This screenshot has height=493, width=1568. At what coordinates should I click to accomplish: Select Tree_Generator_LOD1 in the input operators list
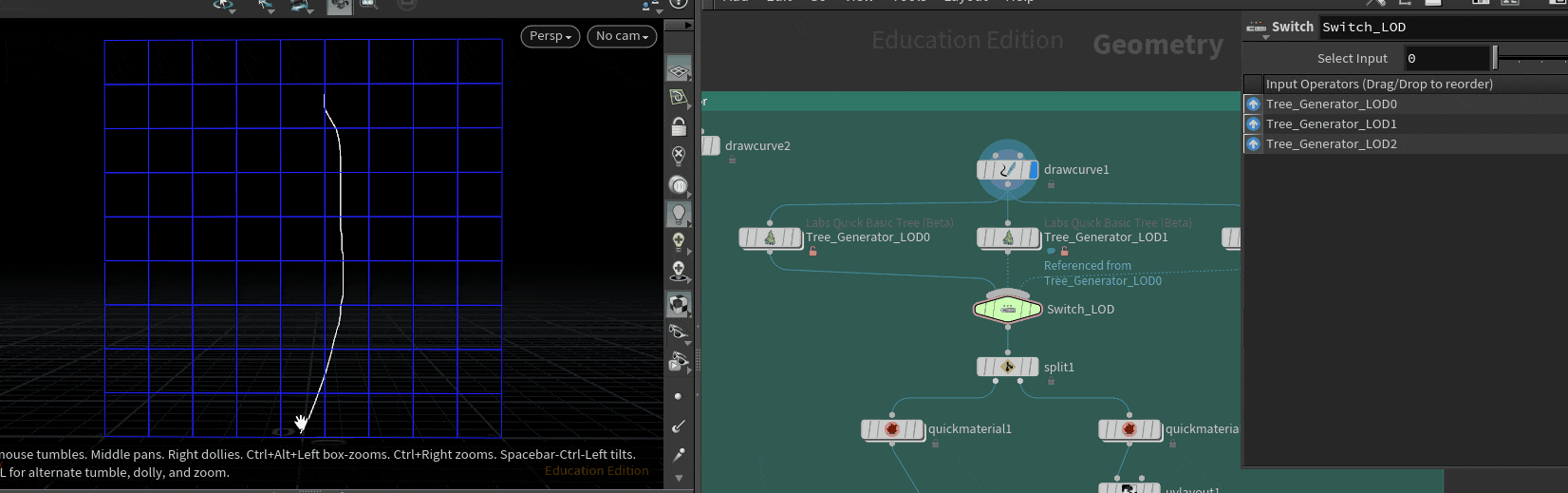1414,124
